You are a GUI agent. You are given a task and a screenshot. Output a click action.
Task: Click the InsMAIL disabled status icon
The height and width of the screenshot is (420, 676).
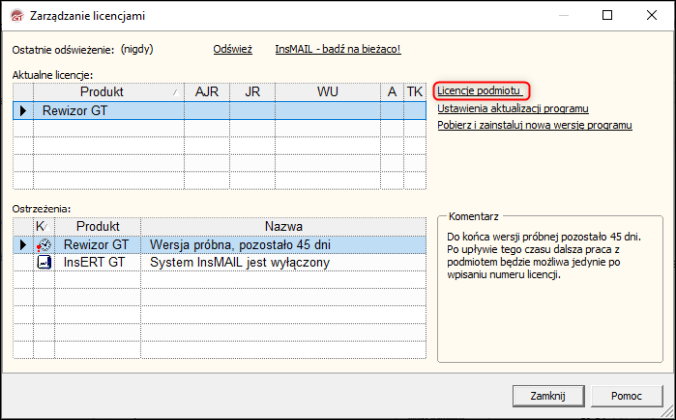[43, 262]
